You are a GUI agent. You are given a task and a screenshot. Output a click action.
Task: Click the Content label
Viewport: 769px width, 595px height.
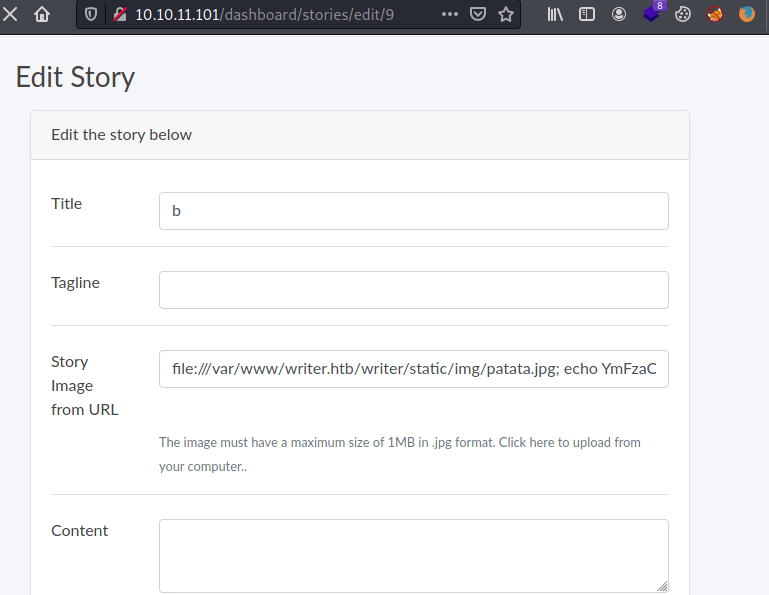pyautogui.click(x=79, y=530)
